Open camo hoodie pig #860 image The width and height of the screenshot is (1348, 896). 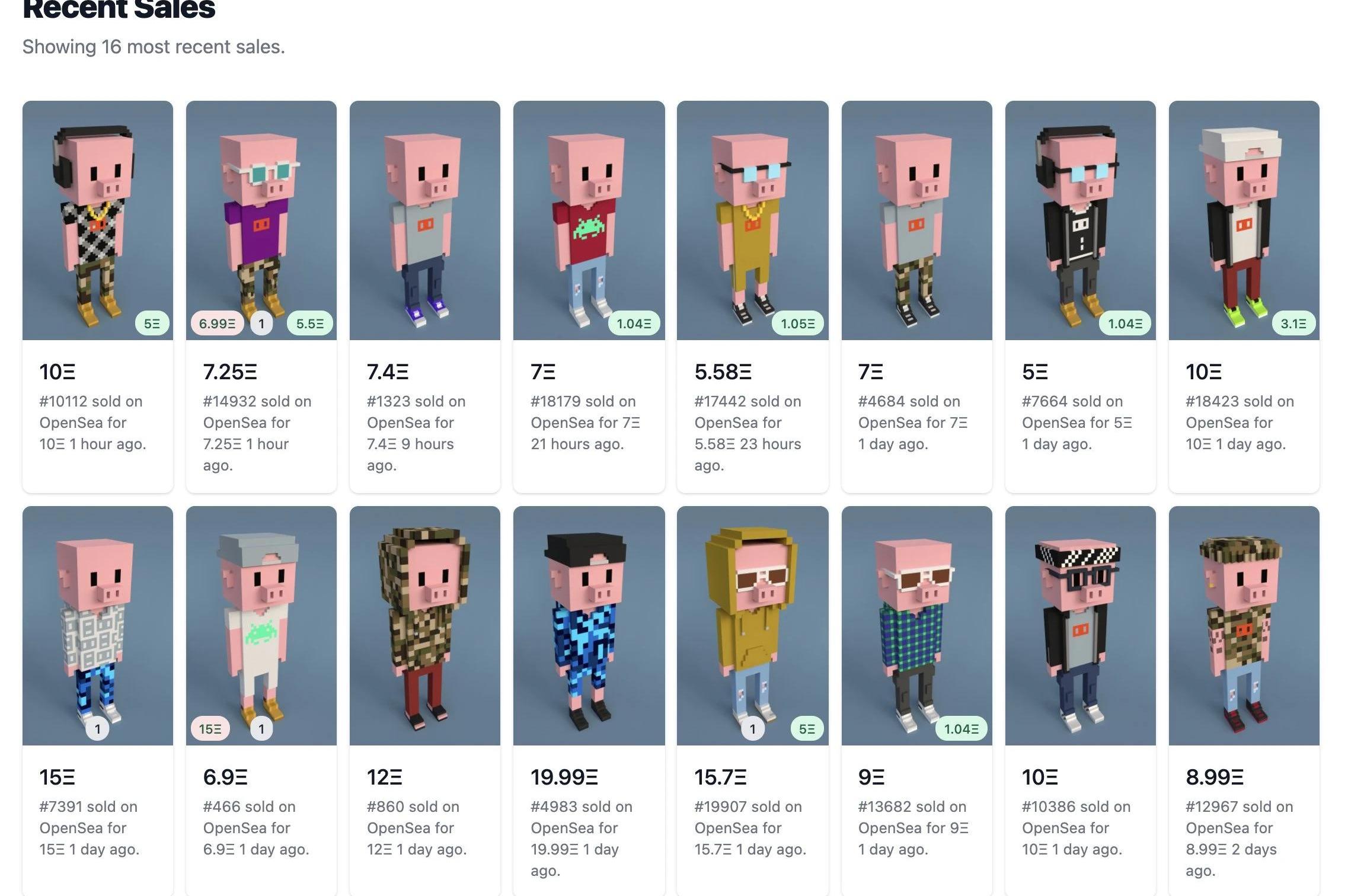point(425,626)
